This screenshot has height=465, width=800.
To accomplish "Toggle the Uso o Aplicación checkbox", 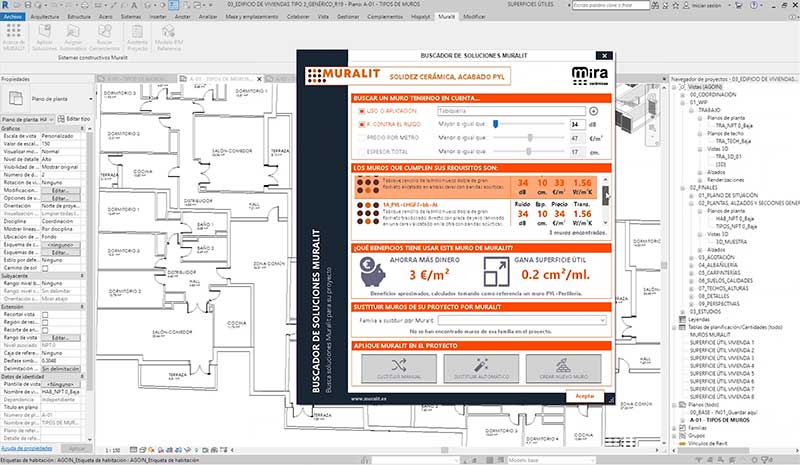I will tap(362, 111).
